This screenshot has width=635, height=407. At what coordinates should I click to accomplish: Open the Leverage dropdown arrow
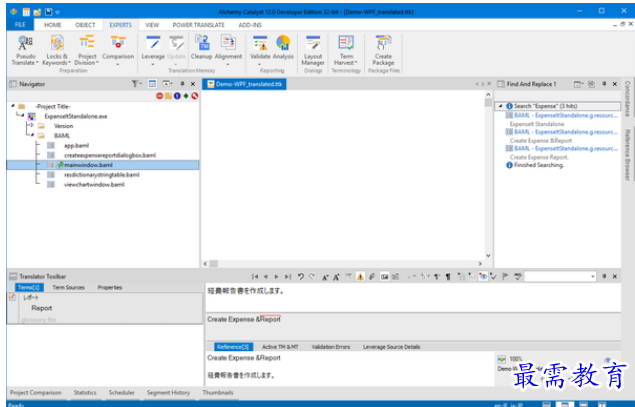[x=153, y=64]
